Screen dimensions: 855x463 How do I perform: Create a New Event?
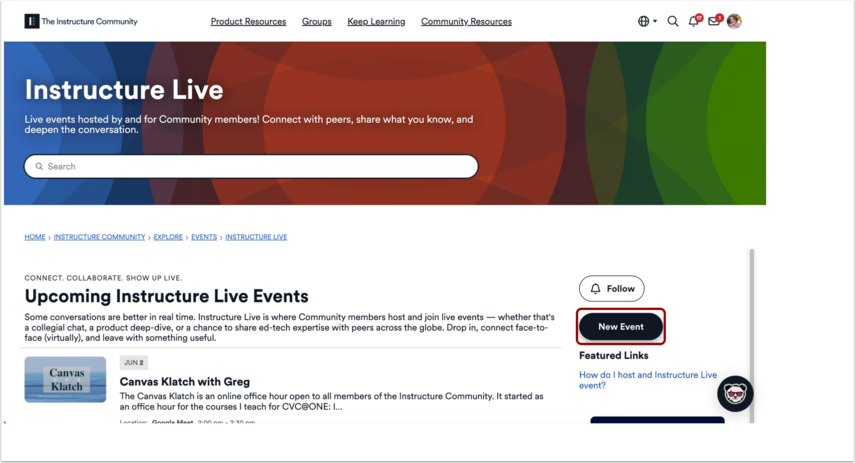(x=621, y=327)
